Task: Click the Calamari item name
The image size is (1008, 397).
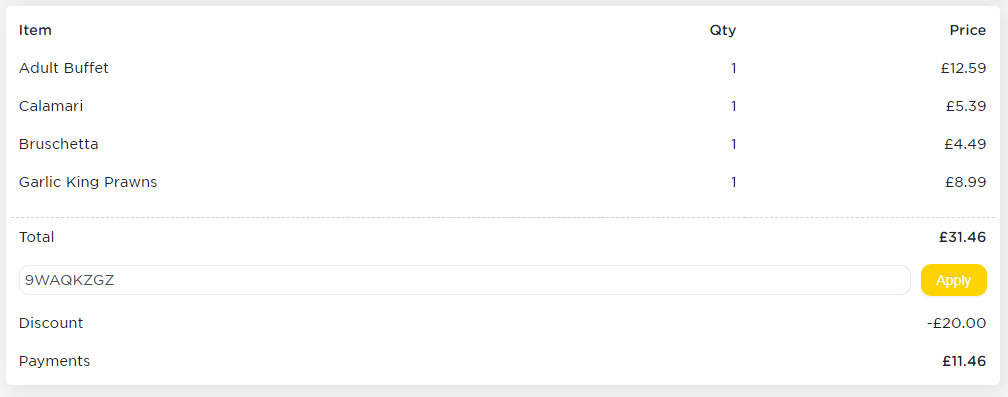Action: point(51,106)
